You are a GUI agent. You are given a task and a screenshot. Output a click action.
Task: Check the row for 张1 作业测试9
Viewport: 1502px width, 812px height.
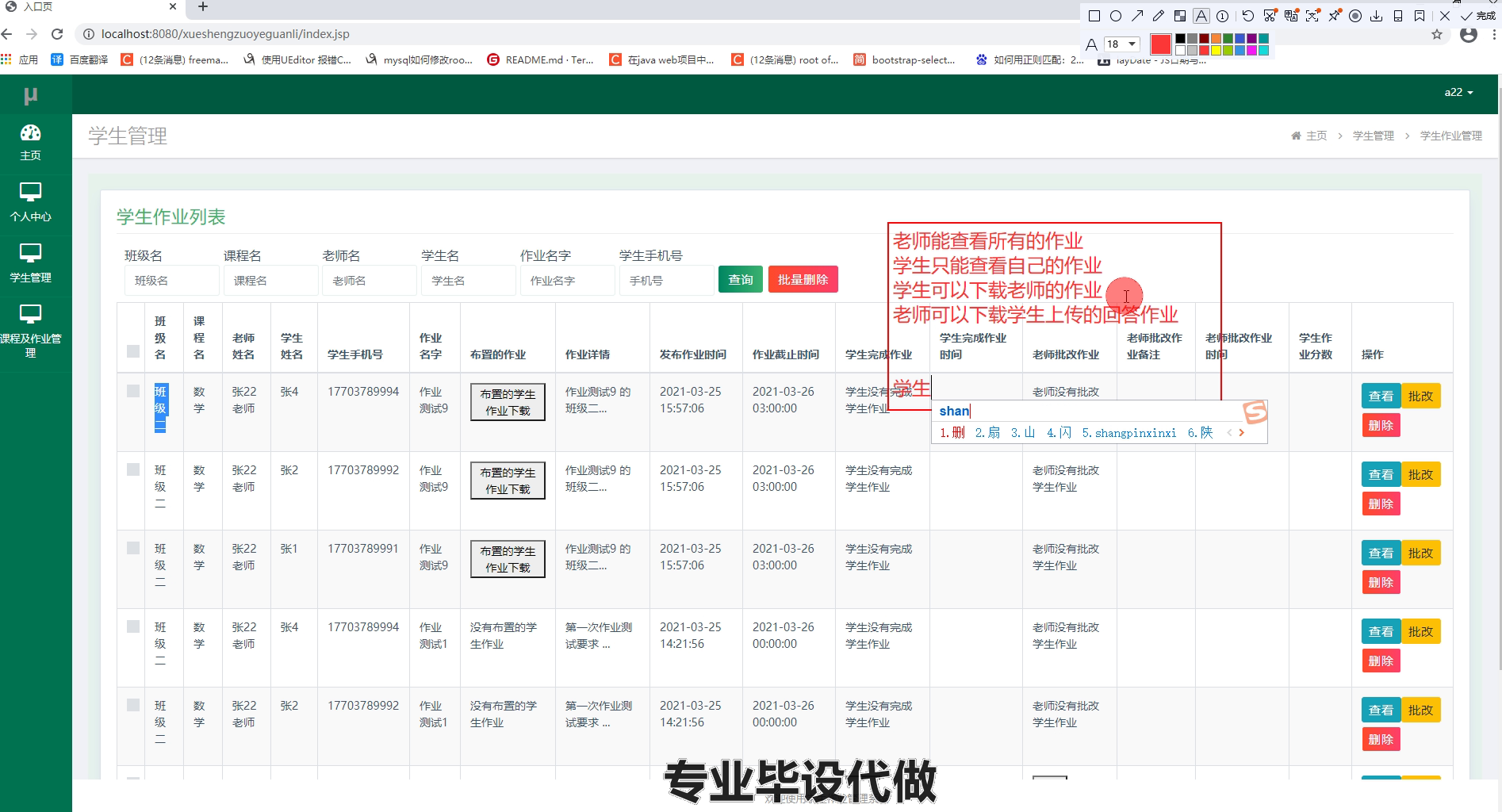tap(132, 548)
